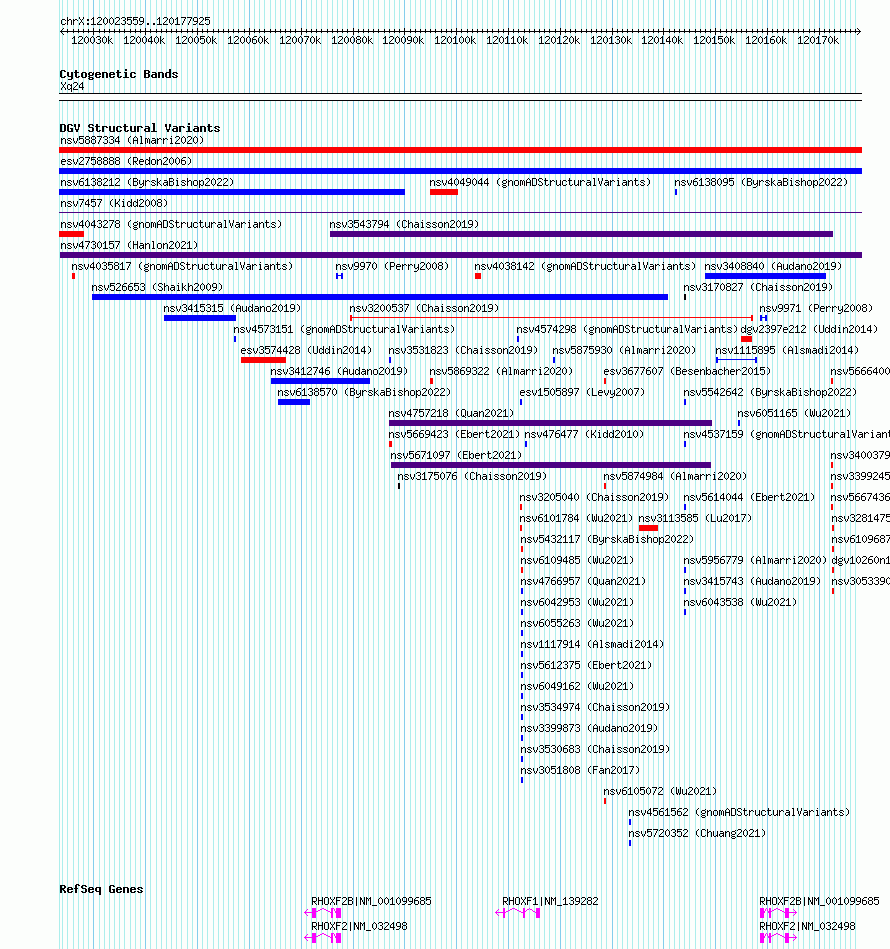Open nsv4730157 (Hanlon2021) variant label
890x949 pixels.
click(129, 245)
